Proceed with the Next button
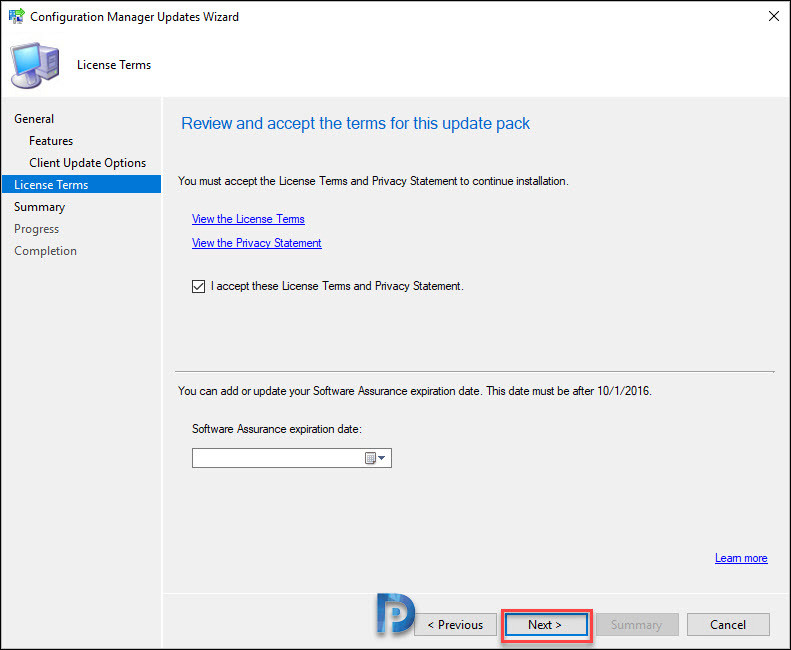Viewport: 791px width, 650px height. click(546, 625)
